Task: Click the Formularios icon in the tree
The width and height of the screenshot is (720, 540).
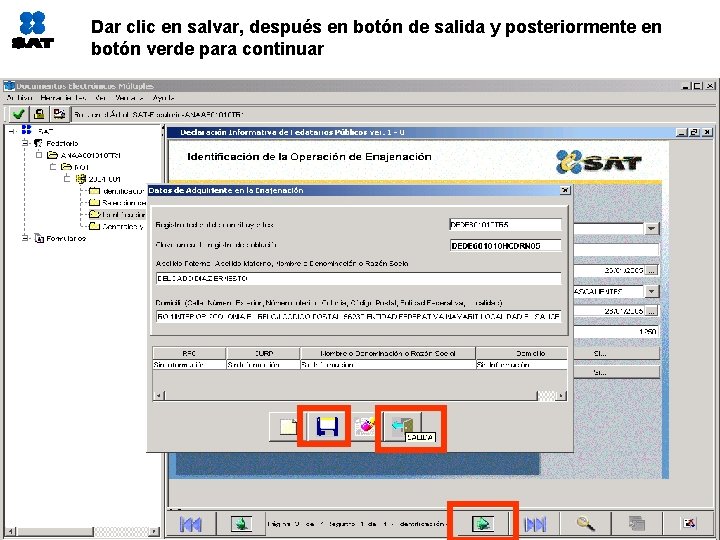Action: click(39, 238)
